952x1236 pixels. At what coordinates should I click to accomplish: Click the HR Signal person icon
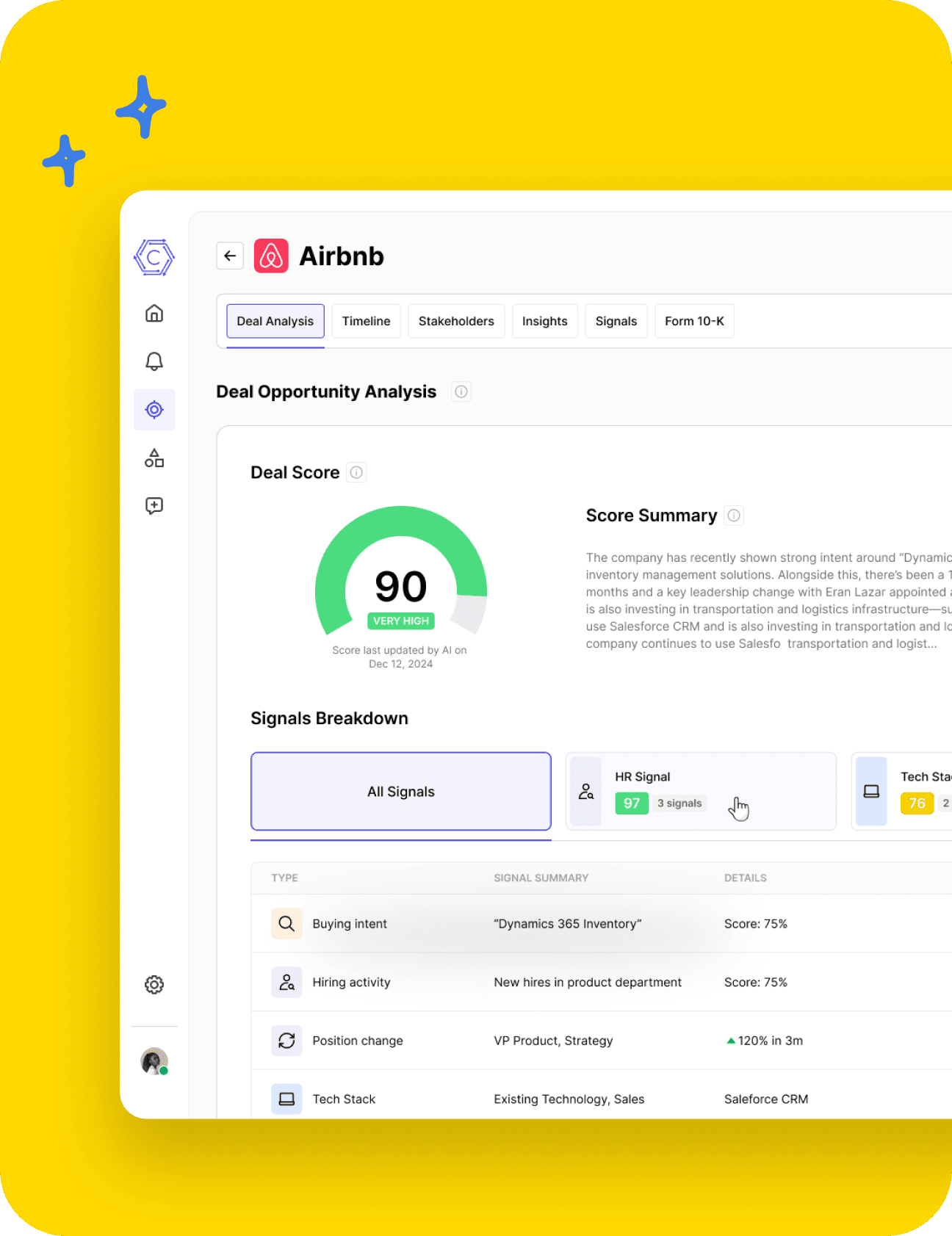point(586,792)
